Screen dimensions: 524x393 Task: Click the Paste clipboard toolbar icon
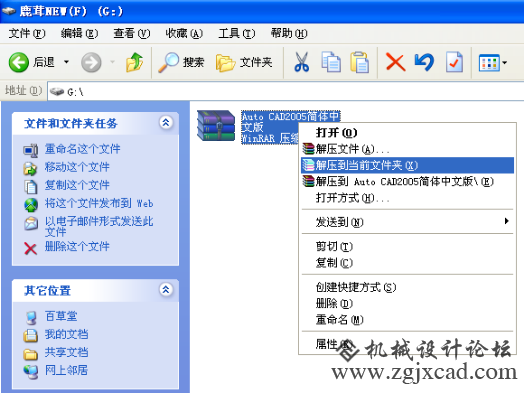360,62
